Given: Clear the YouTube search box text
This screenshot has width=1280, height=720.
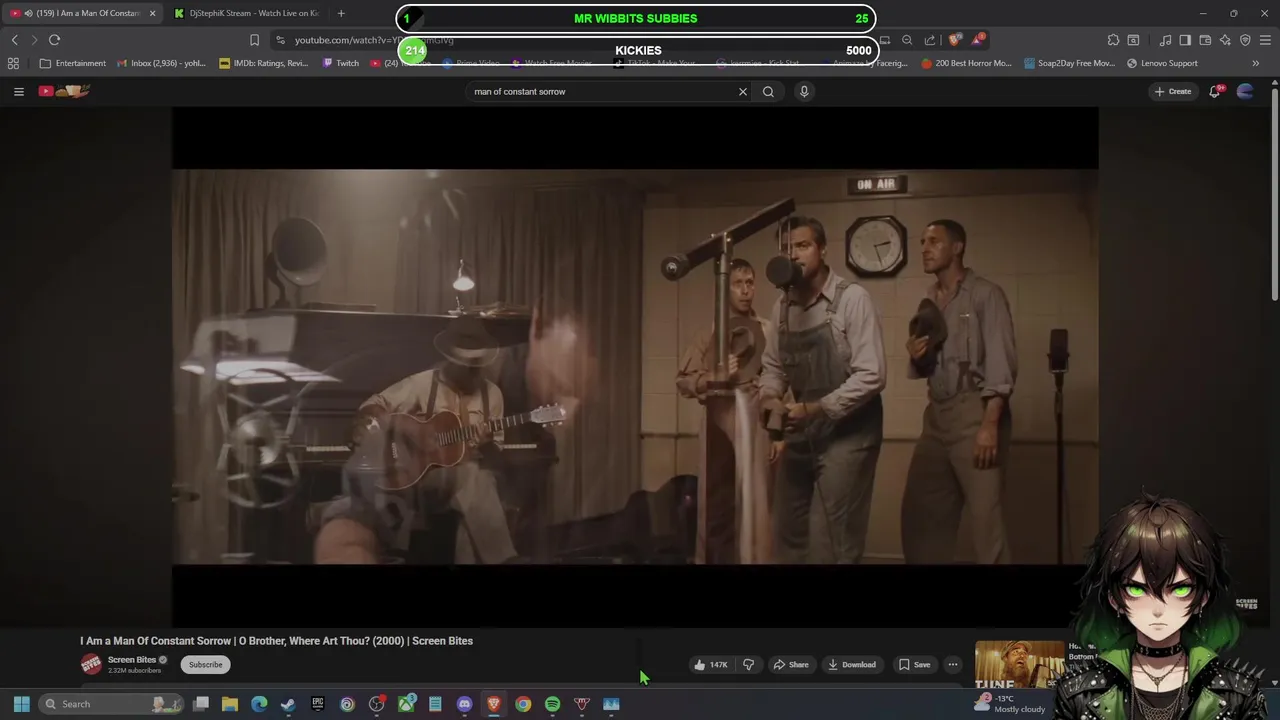Looking at the screenshot, I should [x=742, y=91].
